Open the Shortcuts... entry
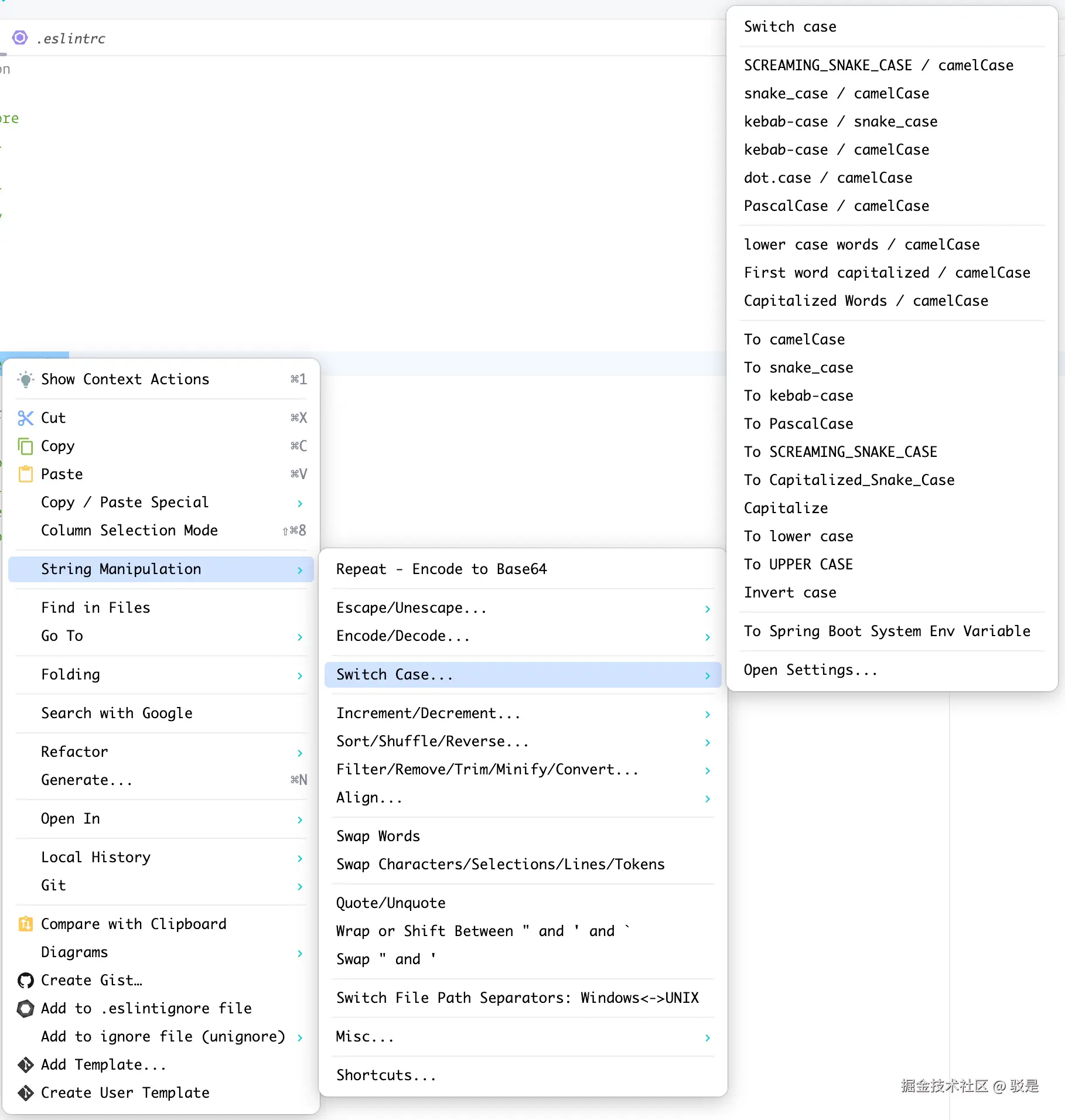Image resolution: width=1065 pixels, height=1120 pixels. pyautogui.click(x=386, y=1075)
